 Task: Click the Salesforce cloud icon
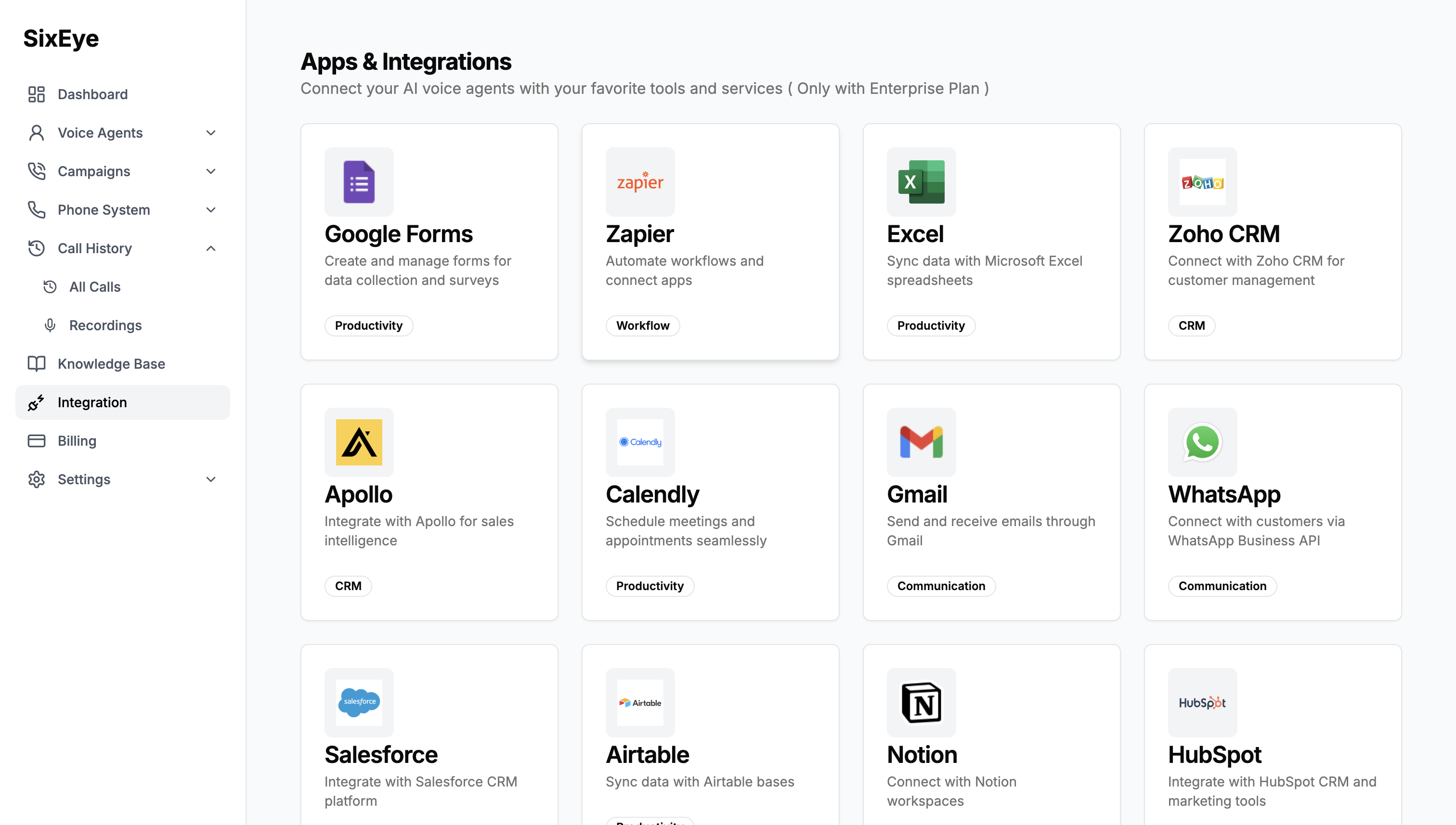click(x=359, y=702)
